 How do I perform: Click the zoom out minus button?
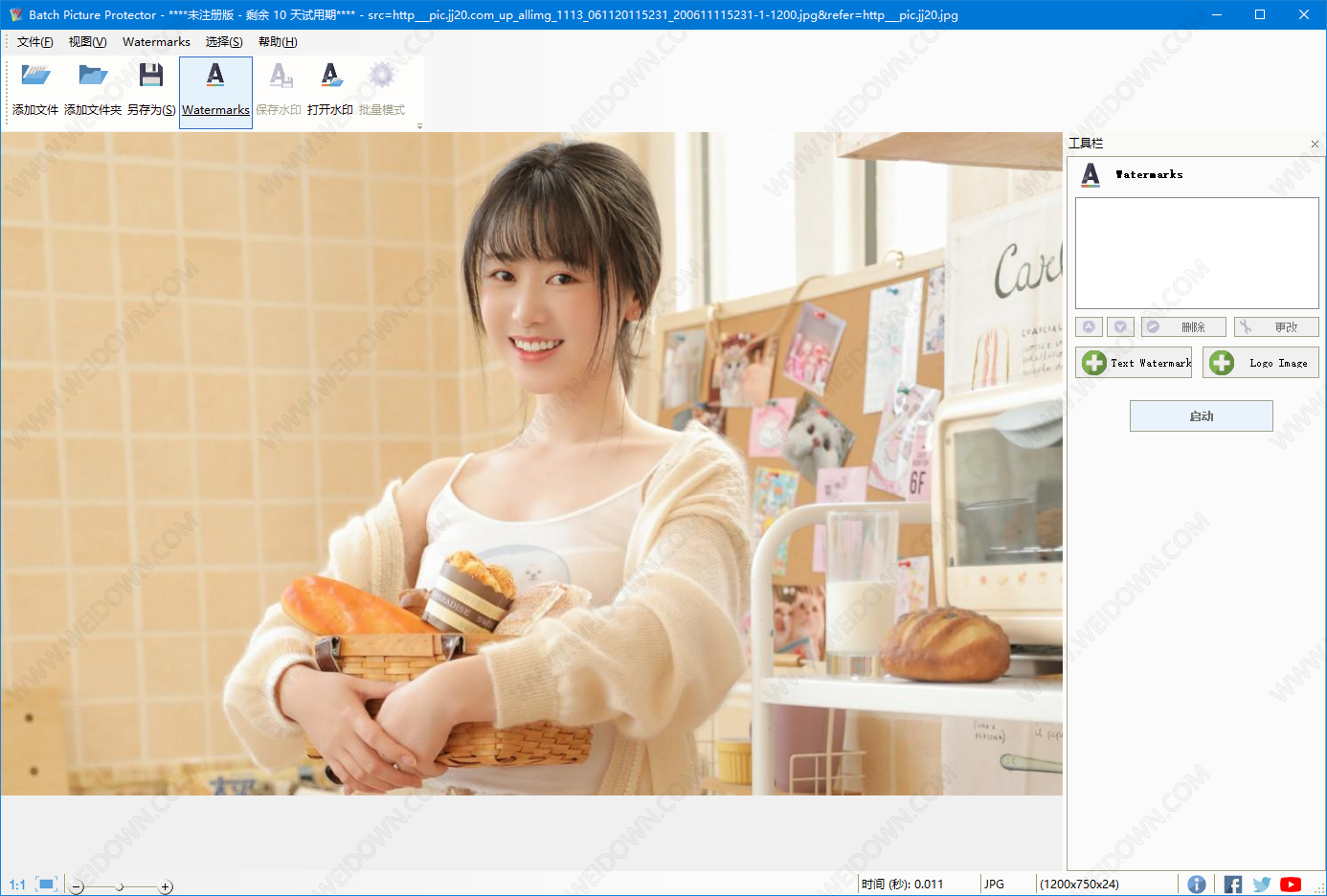pos(77,887)
